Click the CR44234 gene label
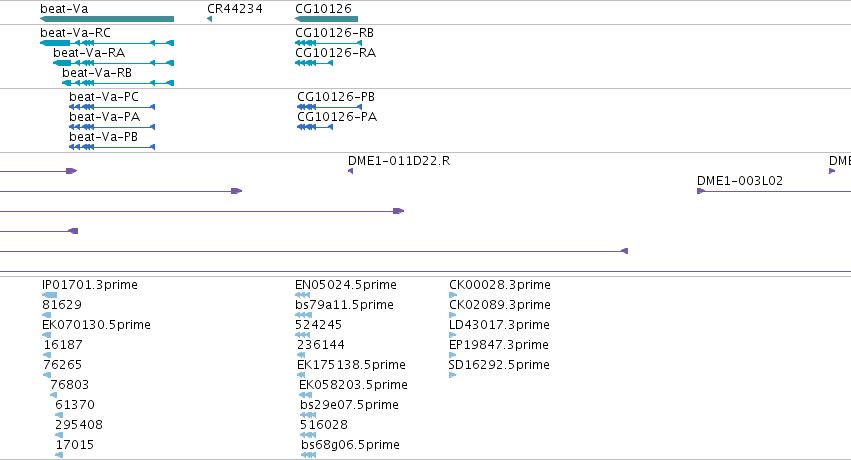Screen dimensions: 851x460 click(234, 9)
